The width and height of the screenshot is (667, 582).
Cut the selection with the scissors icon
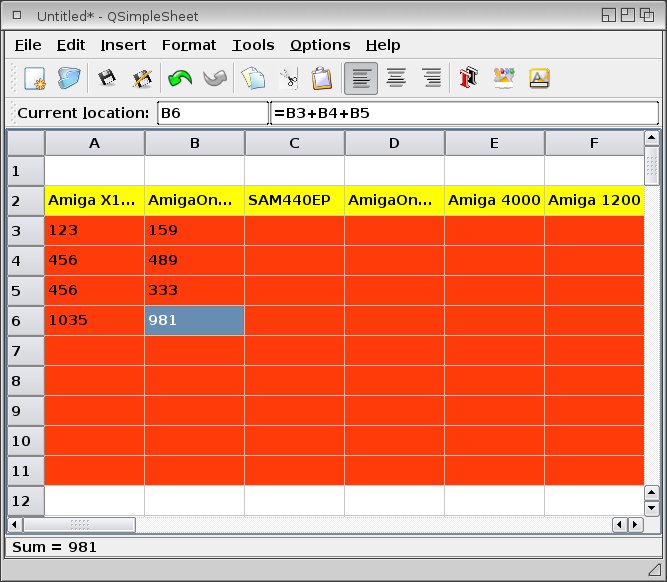click(x=289, y=78)
